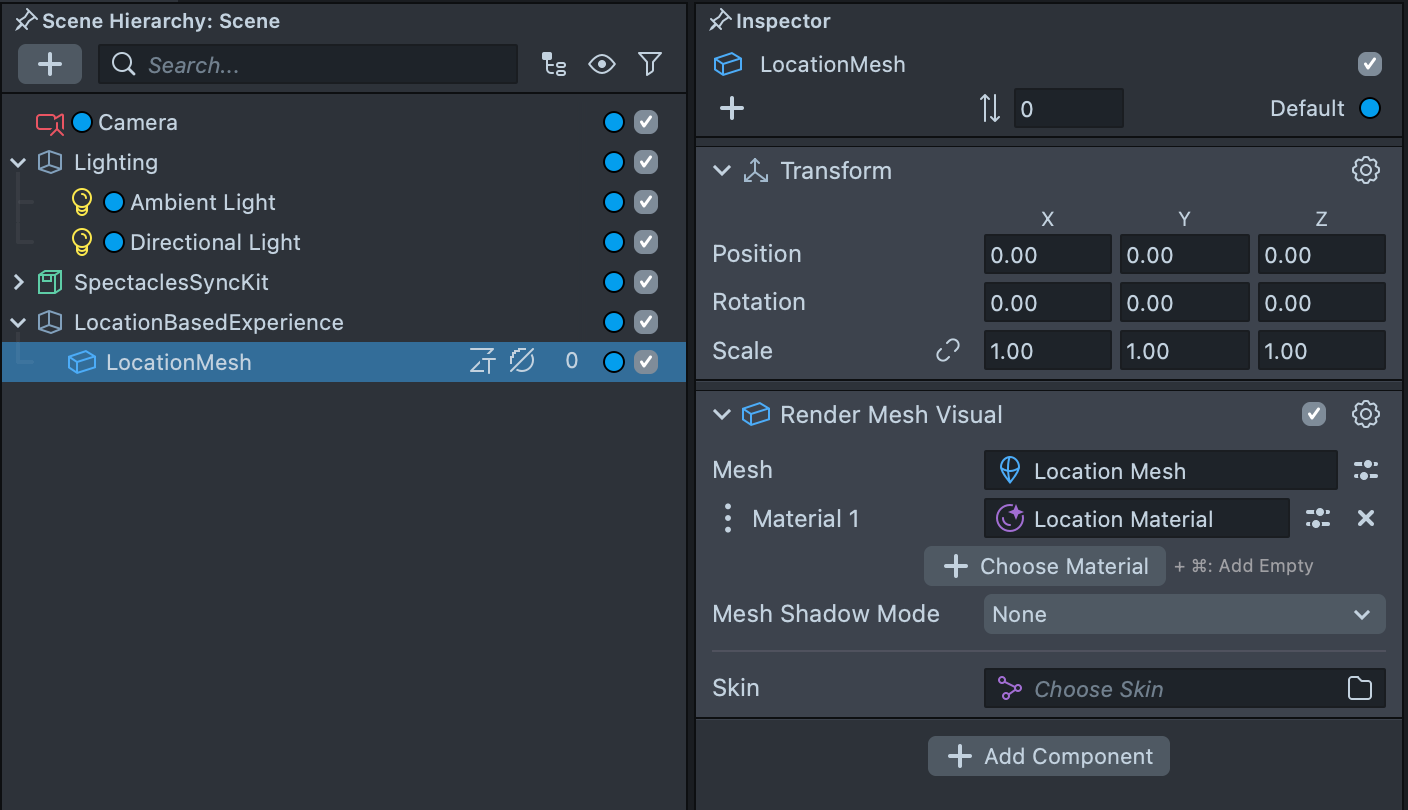The width and height of the screenshot is (1408, 810).
Task: Click the filter icon in Scene Hierarchy
Action: tap(650, 65)
